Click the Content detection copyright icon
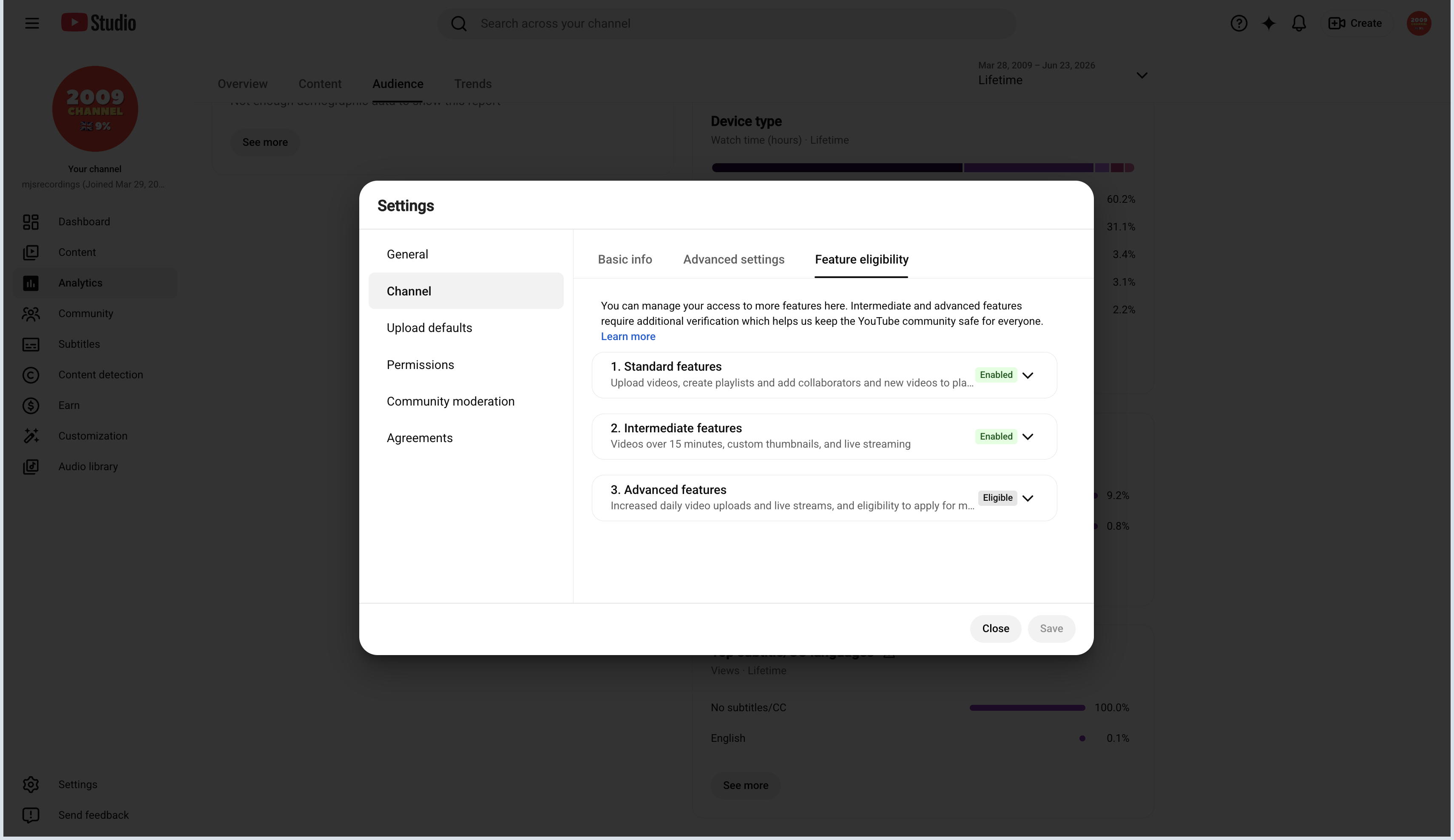This screenshot has height=840, width=1454. 31,375
